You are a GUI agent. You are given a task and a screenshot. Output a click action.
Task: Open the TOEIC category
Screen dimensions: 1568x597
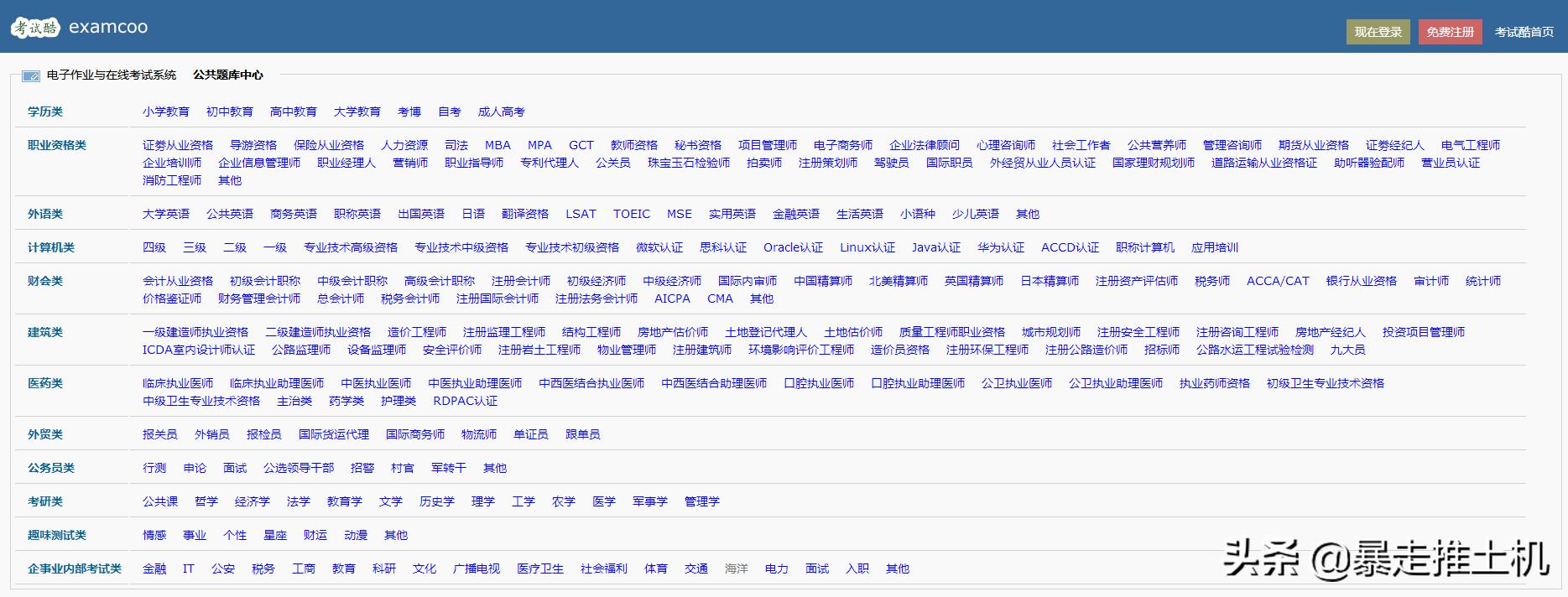632,214
